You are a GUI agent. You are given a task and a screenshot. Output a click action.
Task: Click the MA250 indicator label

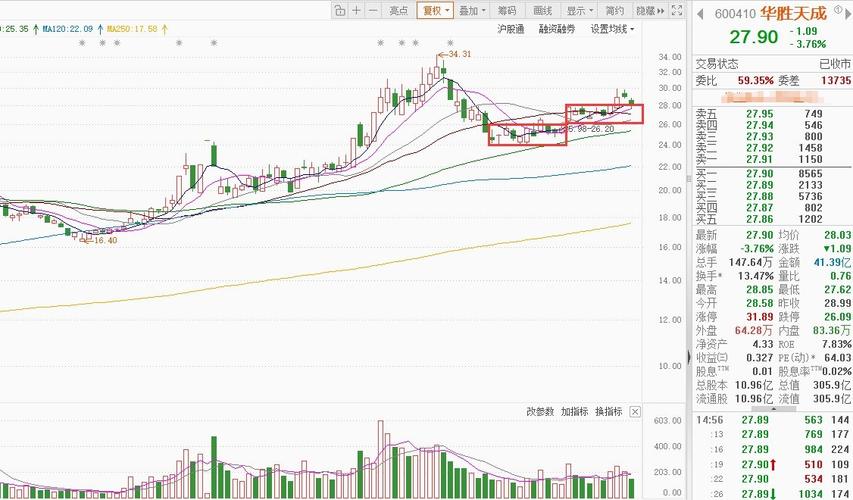(132, 29)
